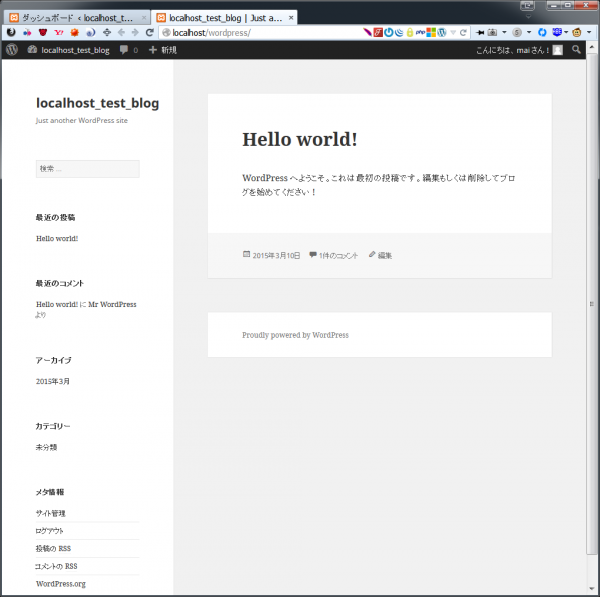Select the localhost_test_blog | Just a... tab

tap(224, 18)
